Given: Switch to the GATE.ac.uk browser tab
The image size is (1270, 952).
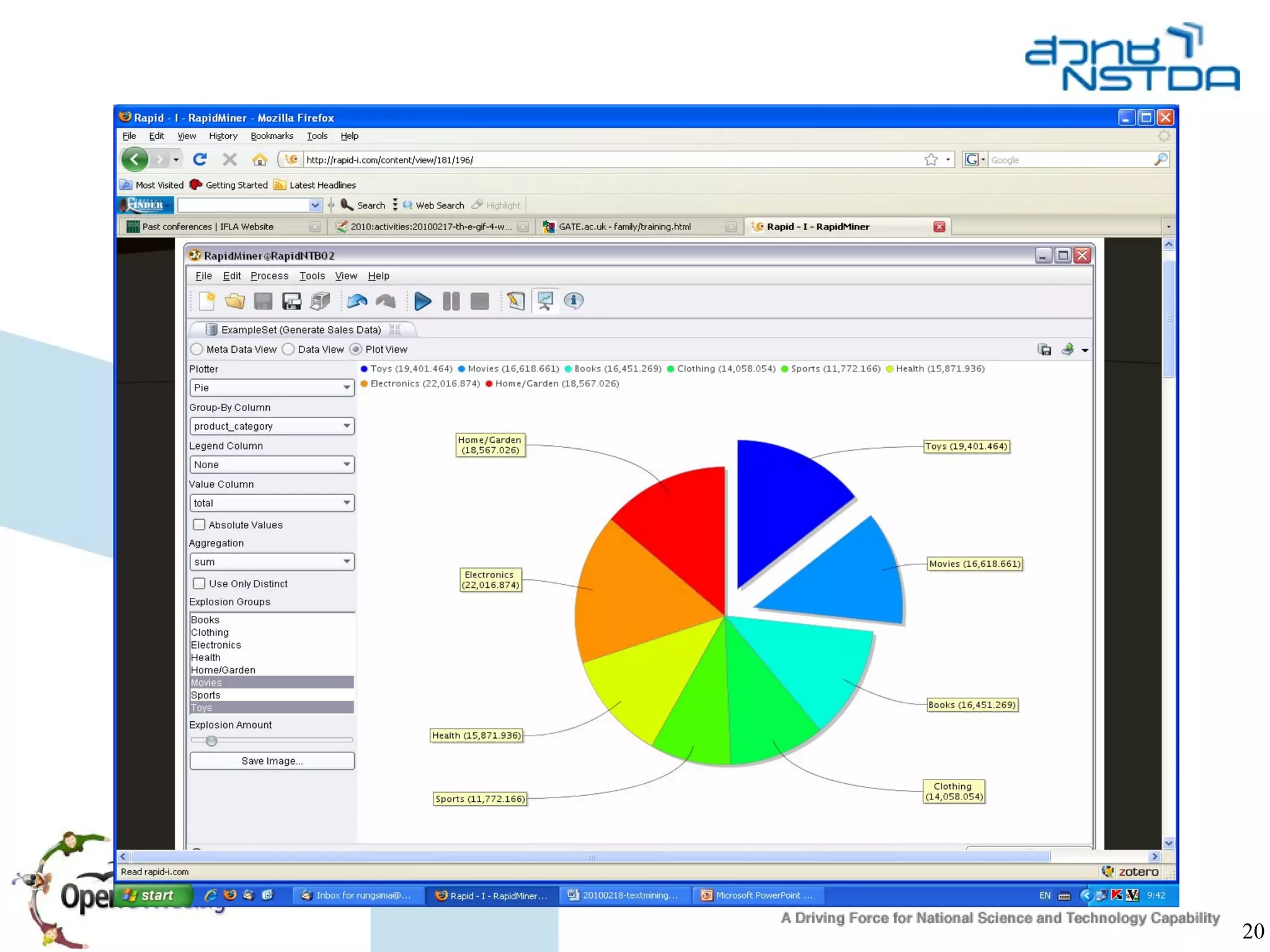Looking at the screenshot, I should [x=624, y=227].
